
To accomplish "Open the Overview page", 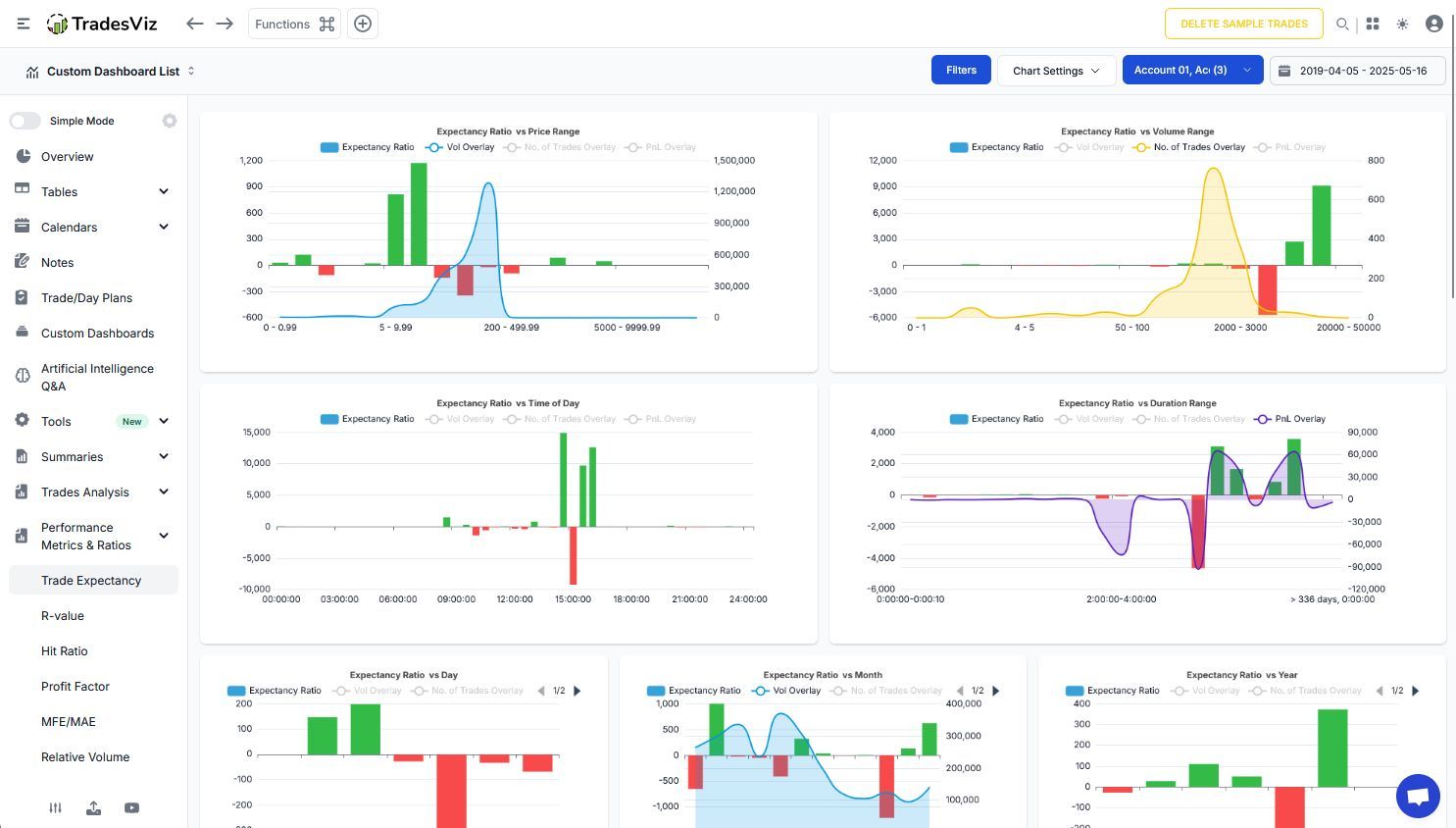I will [68, 157].
